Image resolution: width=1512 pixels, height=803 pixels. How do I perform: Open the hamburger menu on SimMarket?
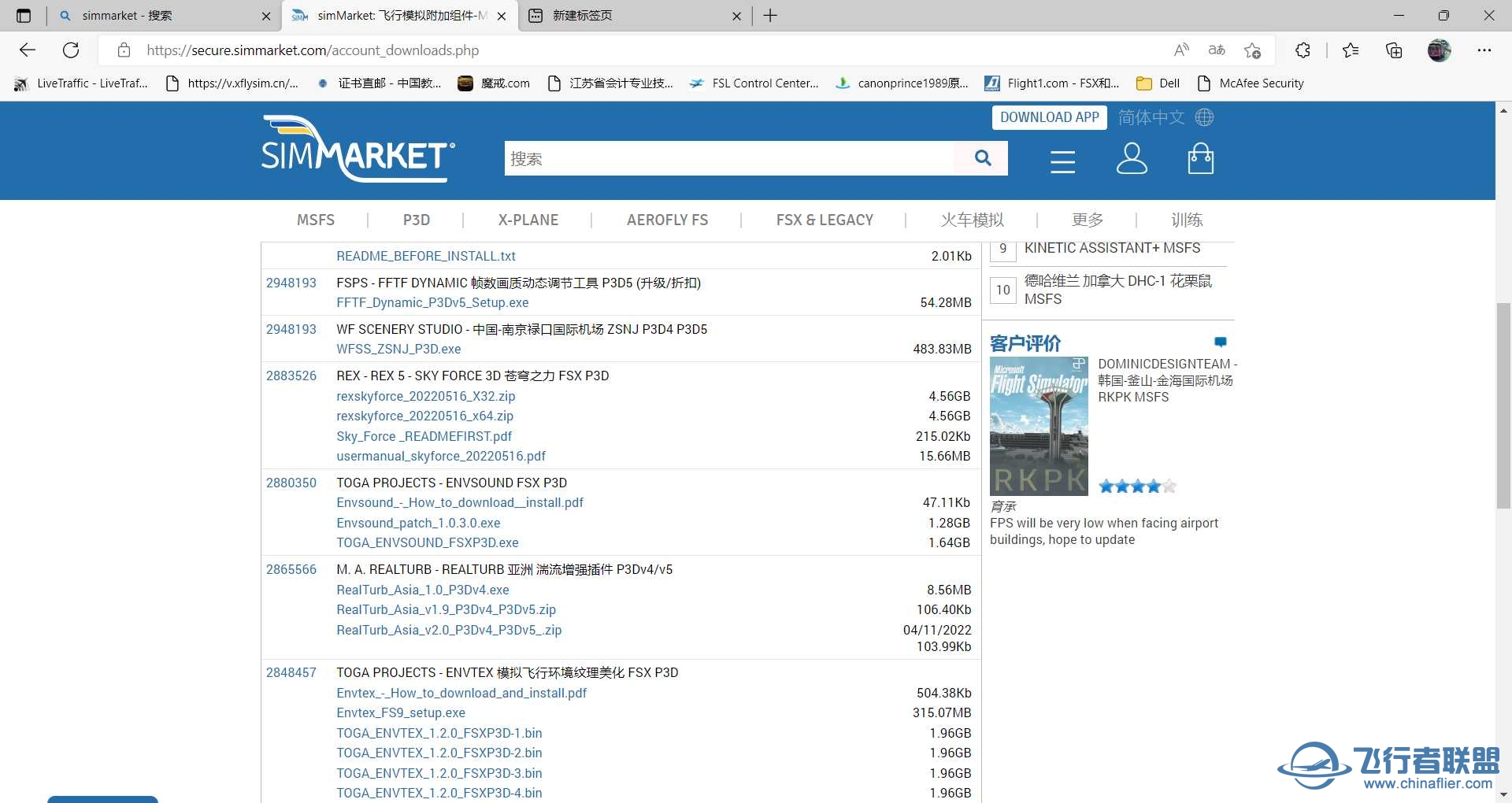1062,161
